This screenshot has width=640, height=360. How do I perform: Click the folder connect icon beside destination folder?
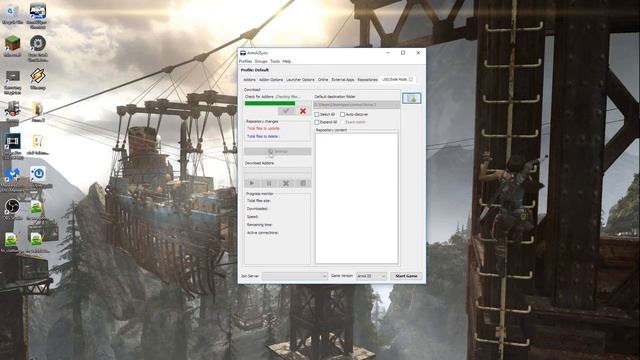(x=411, y=98)
